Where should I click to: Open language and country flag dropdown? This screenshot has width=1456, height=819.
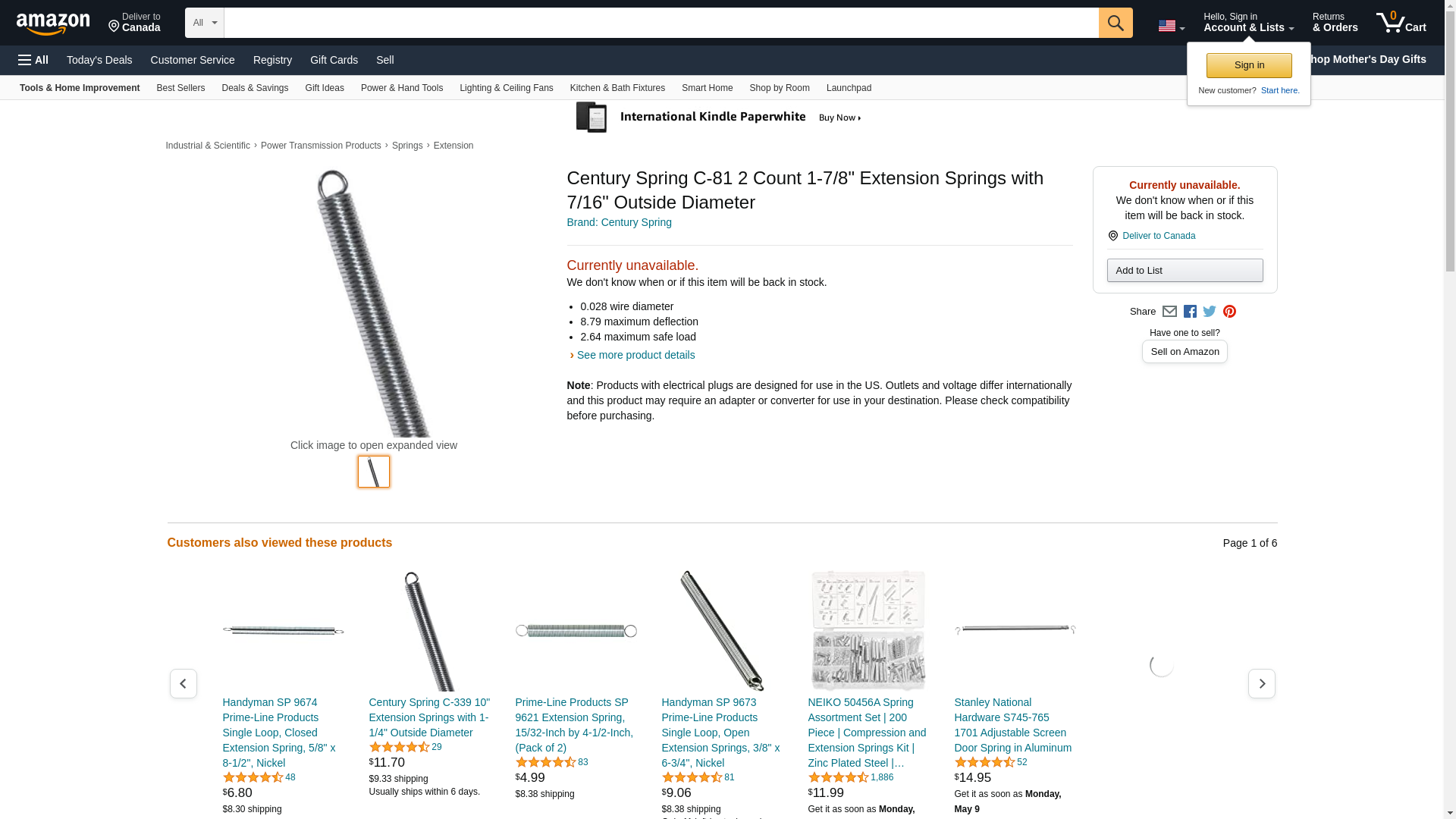coord(1171,26)
